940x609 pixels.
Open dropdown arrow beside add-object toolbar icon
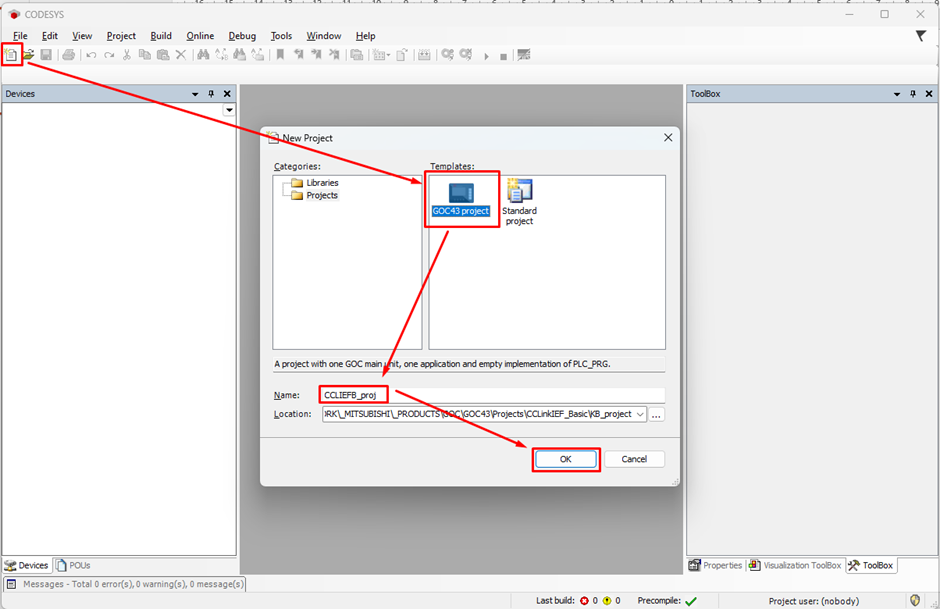388,56
